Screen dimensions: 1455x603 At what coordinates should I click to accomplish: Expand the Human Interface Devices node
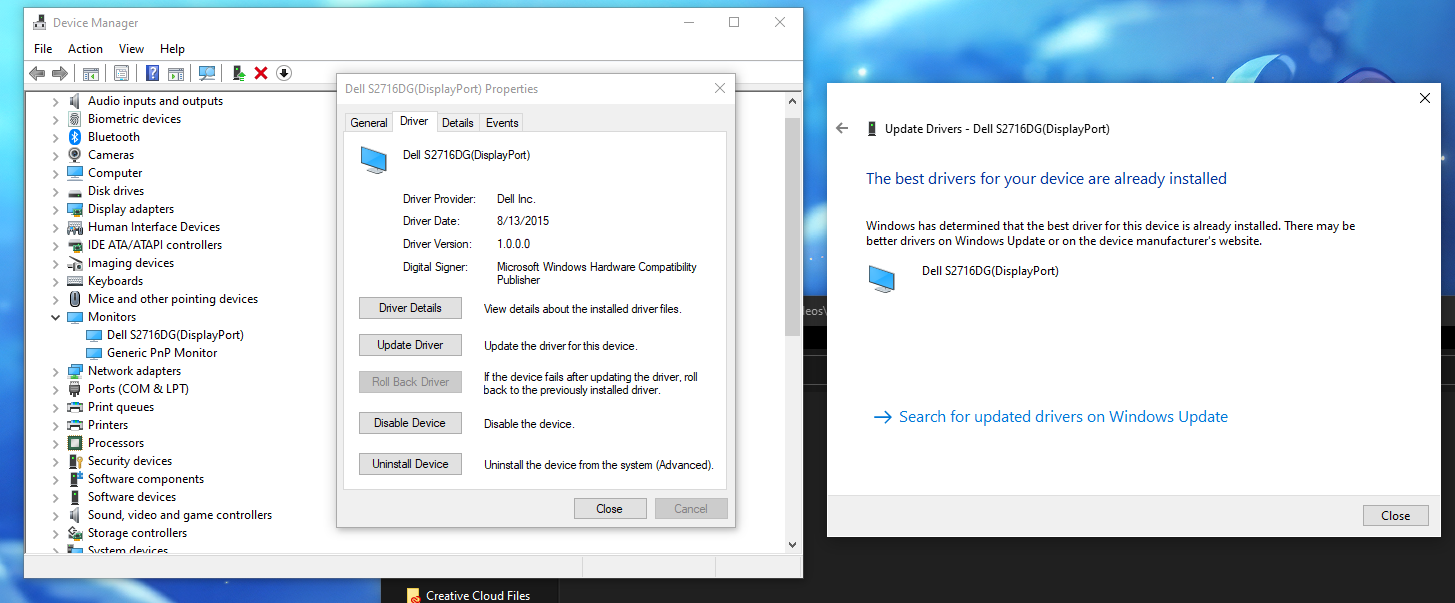[56, 227]
